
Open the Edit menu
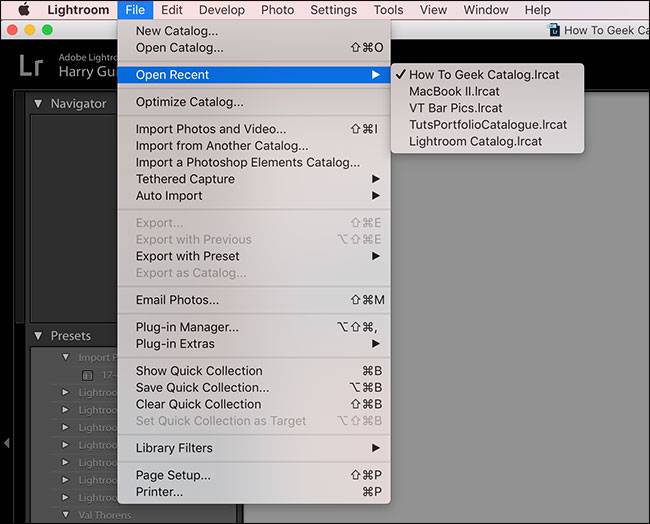tap(172, 10)
